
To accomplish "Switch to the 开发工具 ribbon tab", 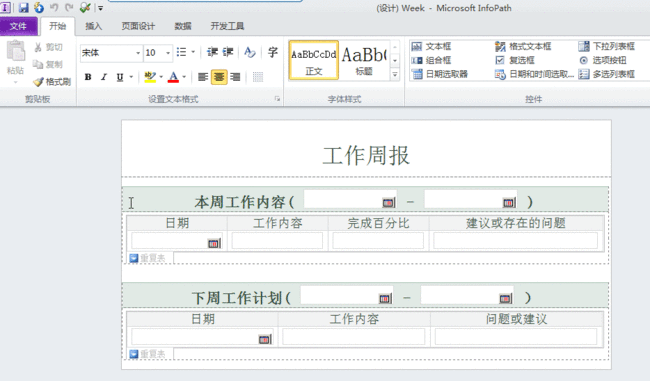I will [x=227, y=26].
